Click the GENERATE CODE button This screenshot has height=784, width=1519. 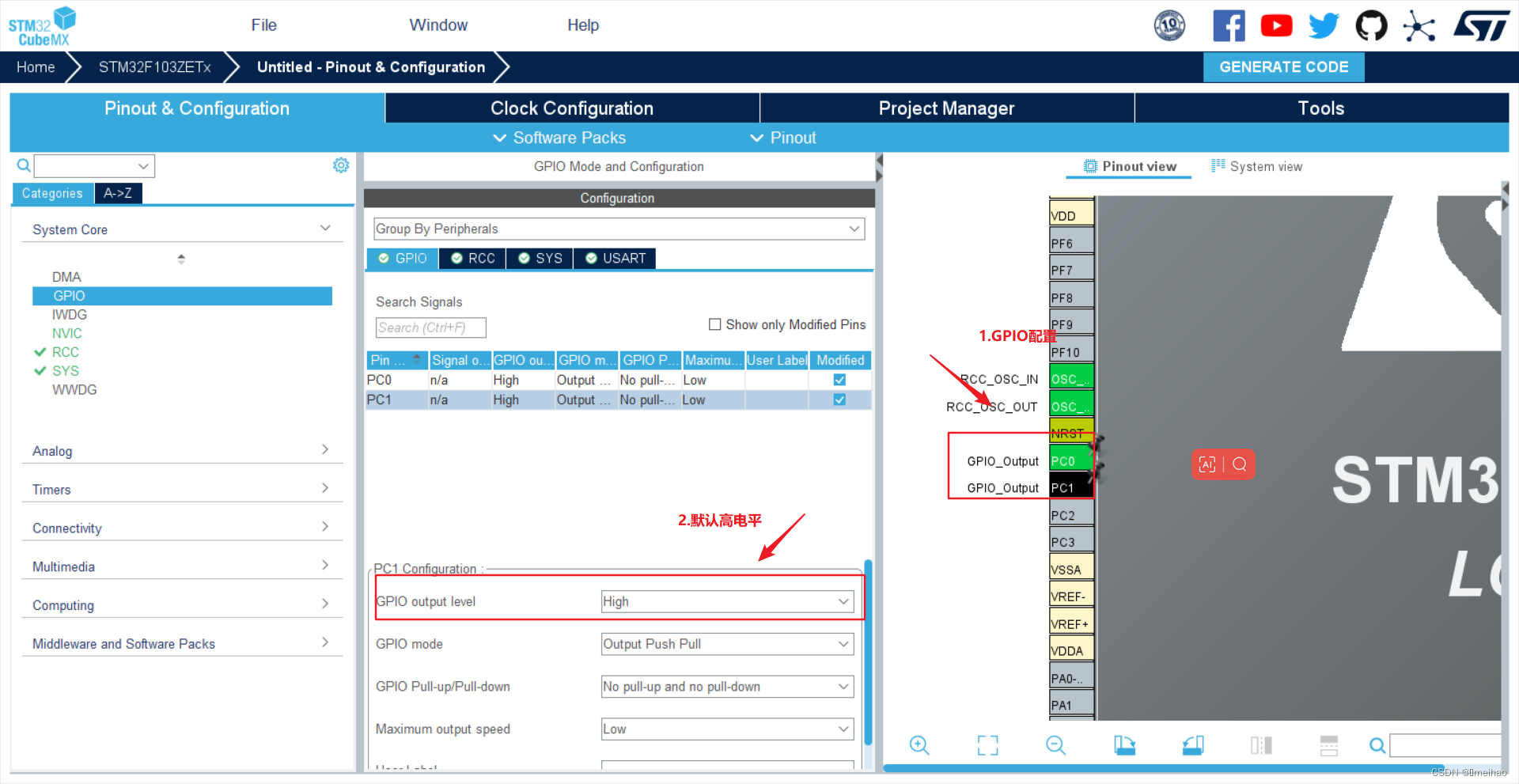coord(1283,67)
